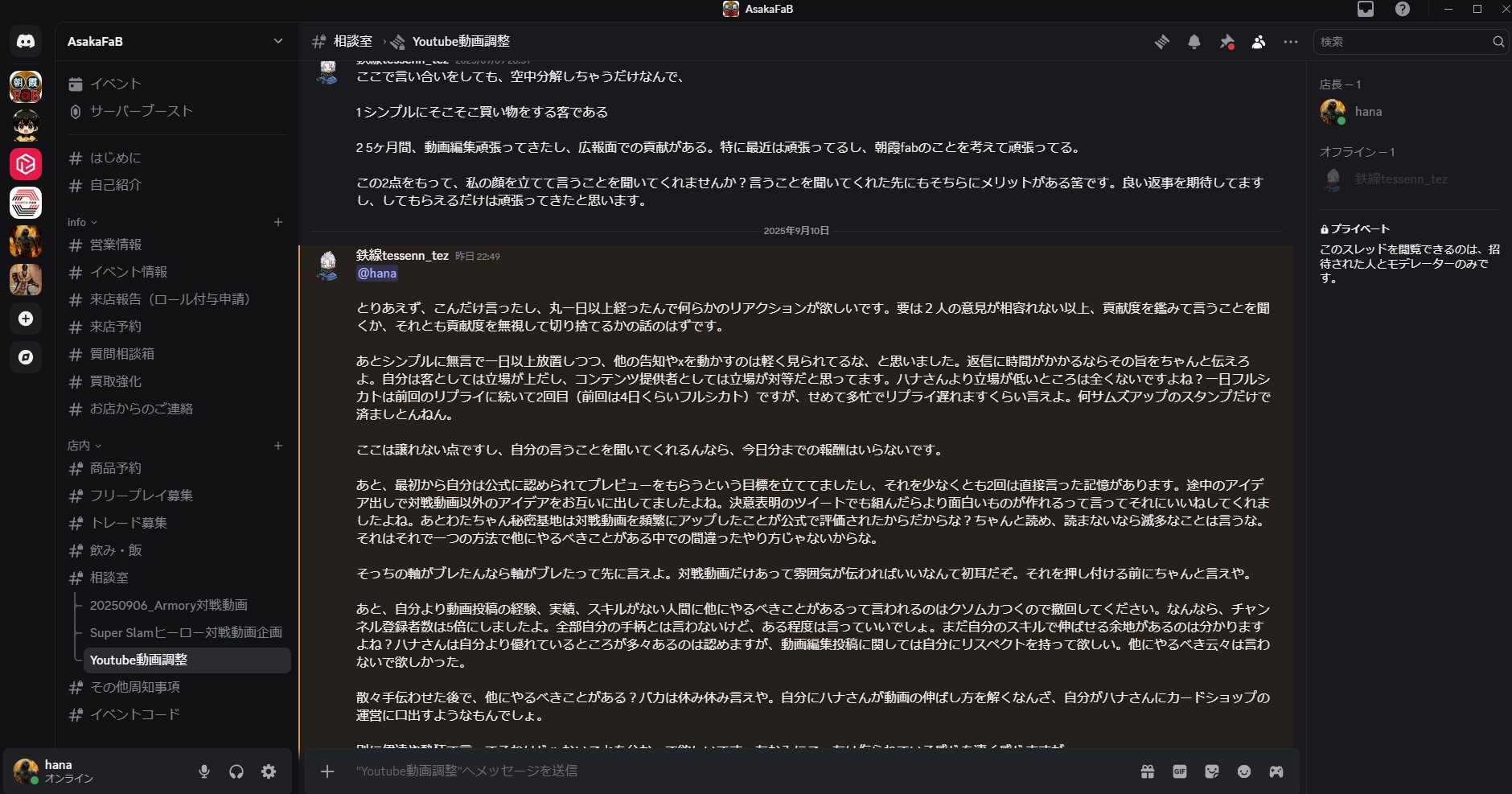Open the 質問相談箱 channel
1512x794 pixels.
click(176, 354)
